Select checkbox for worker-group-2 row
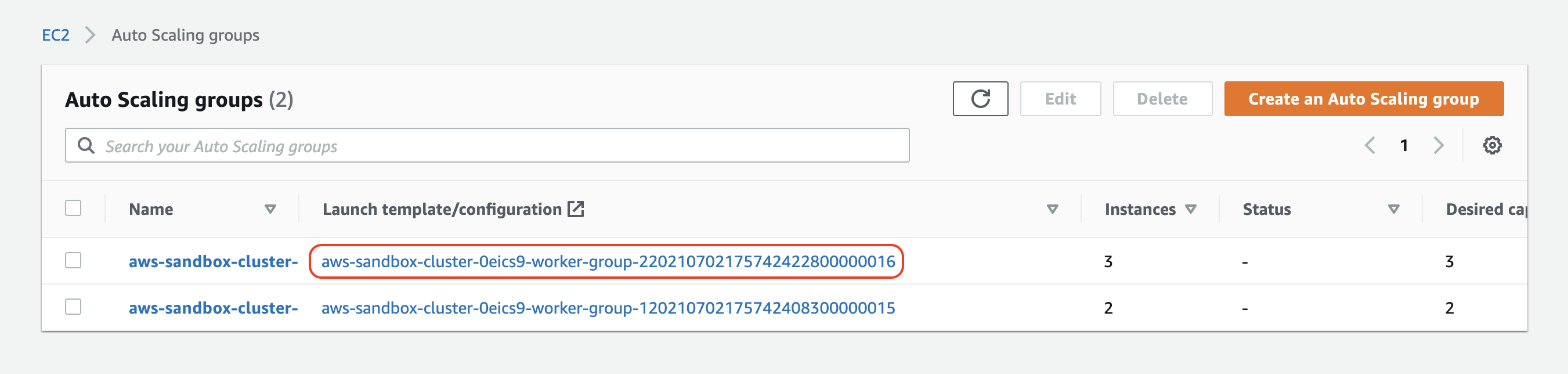Image resolution: width=1568 pixels, height=374 pixels. (73, 261)
